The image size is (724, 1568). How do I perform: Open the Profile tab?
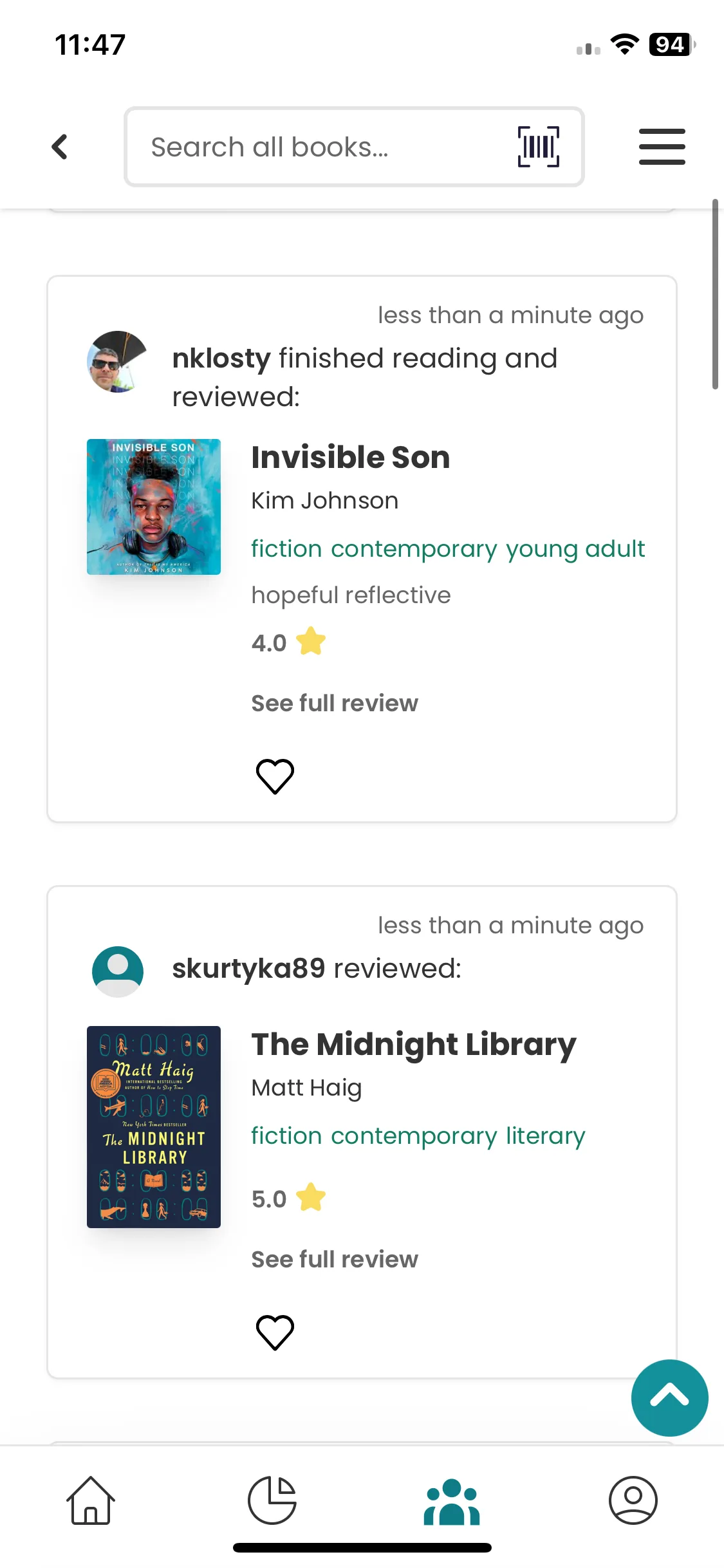click(x=633, y=1500)
